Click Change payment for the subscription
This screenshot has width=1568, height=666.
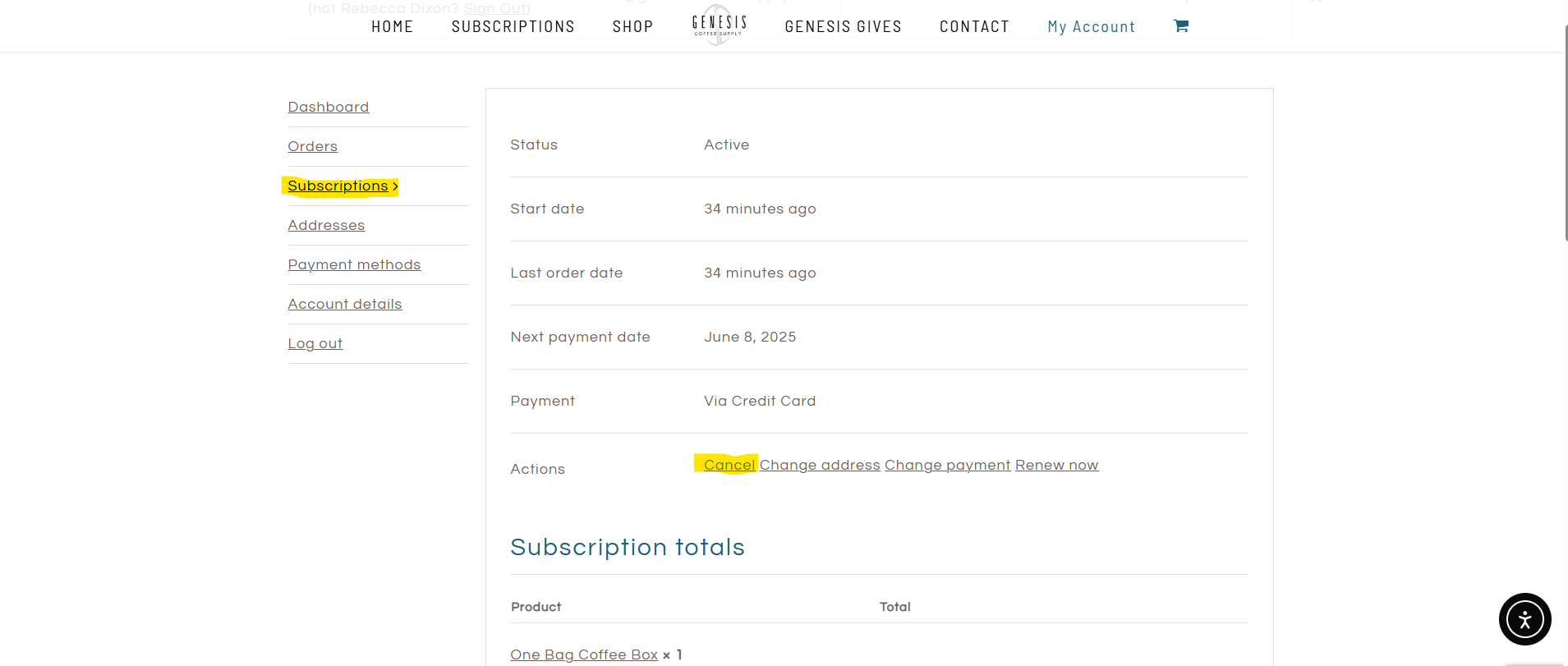[947, 466]
